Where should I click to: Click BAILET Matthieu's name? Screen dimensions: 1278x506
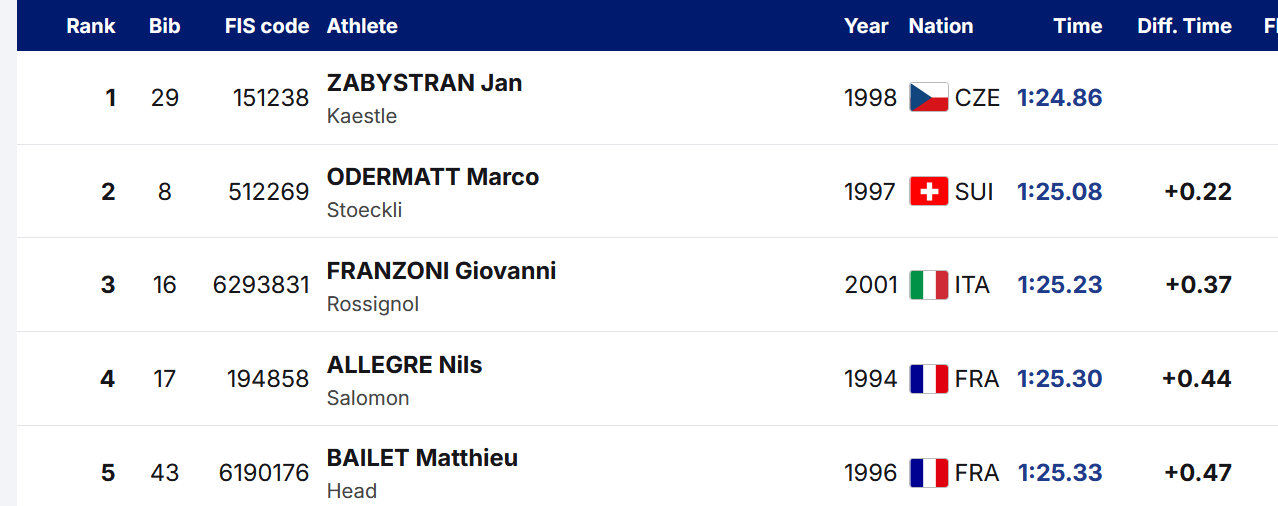click(x=422, y=458)
